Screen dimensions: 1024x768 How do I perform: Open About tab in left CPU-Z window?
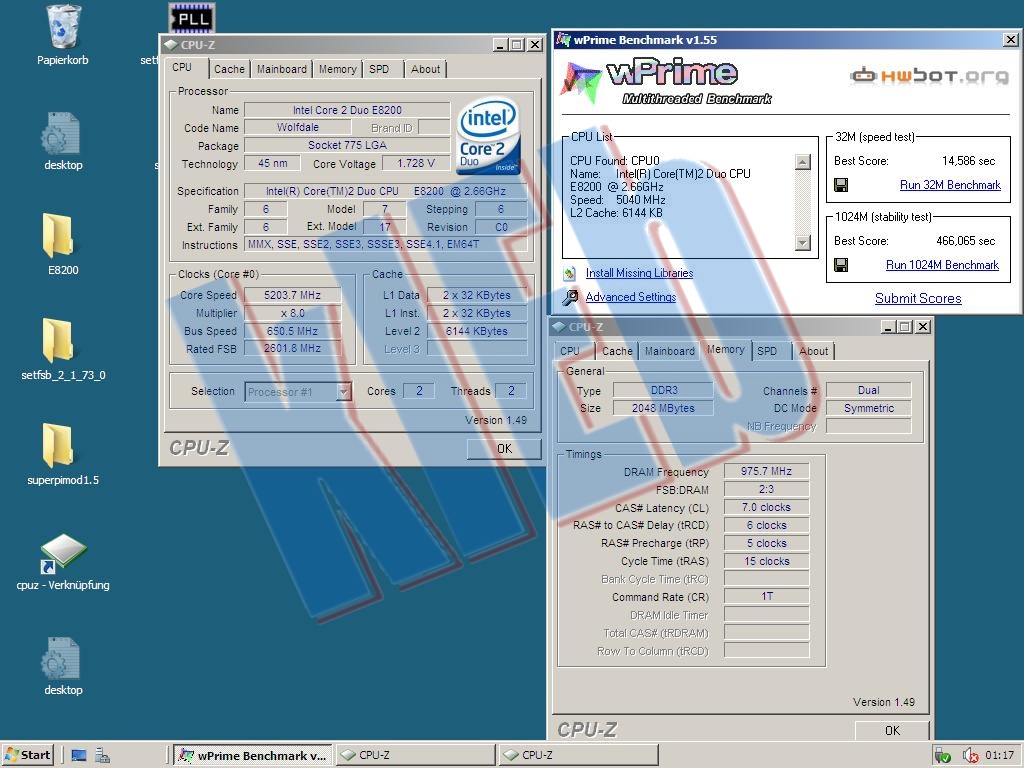point(425,69)
